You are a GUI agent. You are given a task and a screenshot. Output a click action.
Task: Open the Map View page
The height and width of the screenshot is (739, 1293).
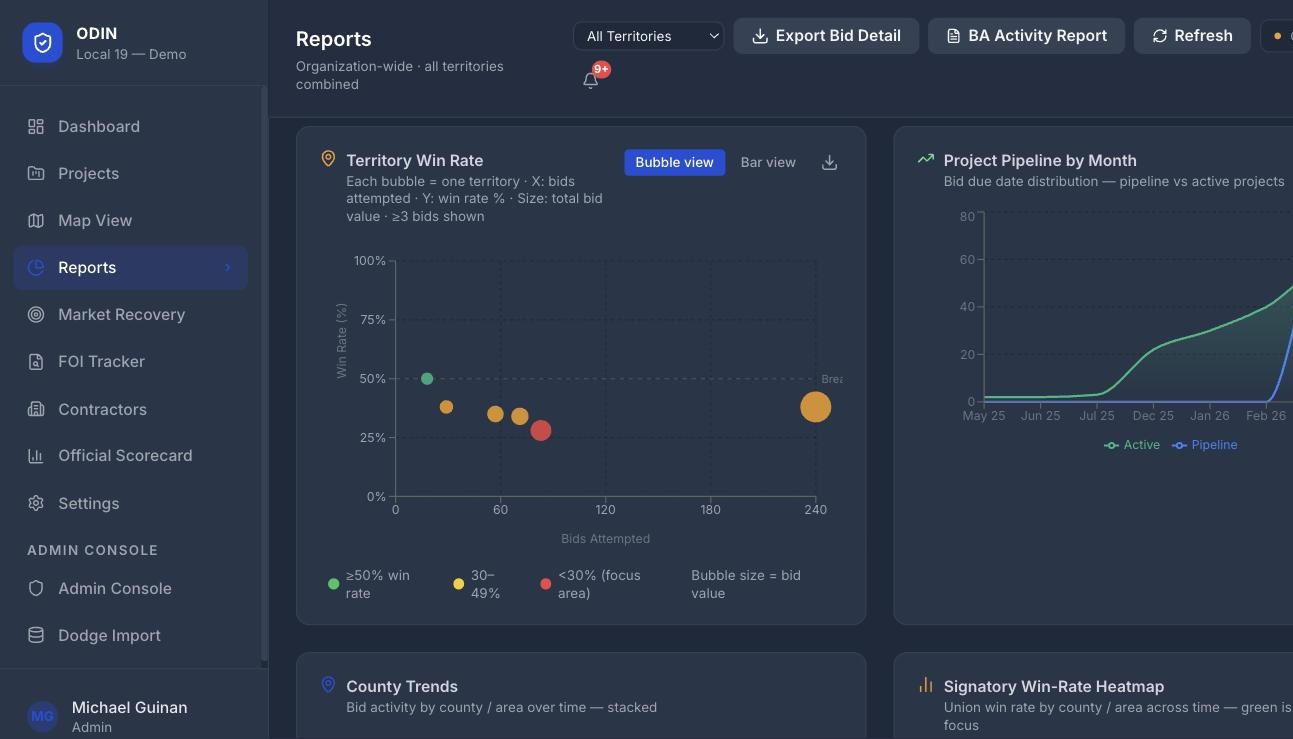tap(131, 220)
